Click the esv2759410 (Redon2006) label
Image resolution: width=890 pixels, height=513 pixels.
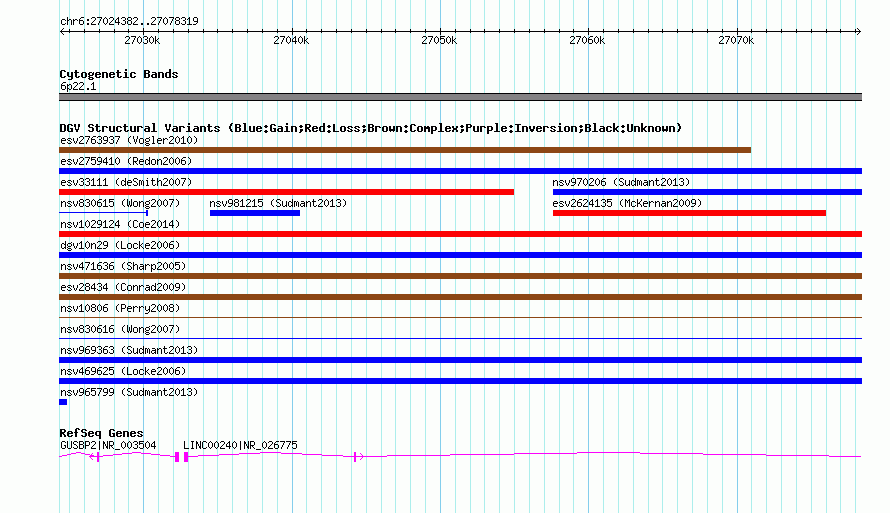126,161
